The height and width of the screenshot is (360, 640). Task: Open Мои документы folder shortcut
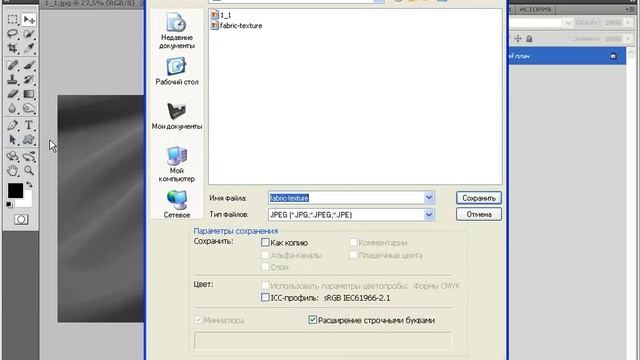(x=177, y=116)
